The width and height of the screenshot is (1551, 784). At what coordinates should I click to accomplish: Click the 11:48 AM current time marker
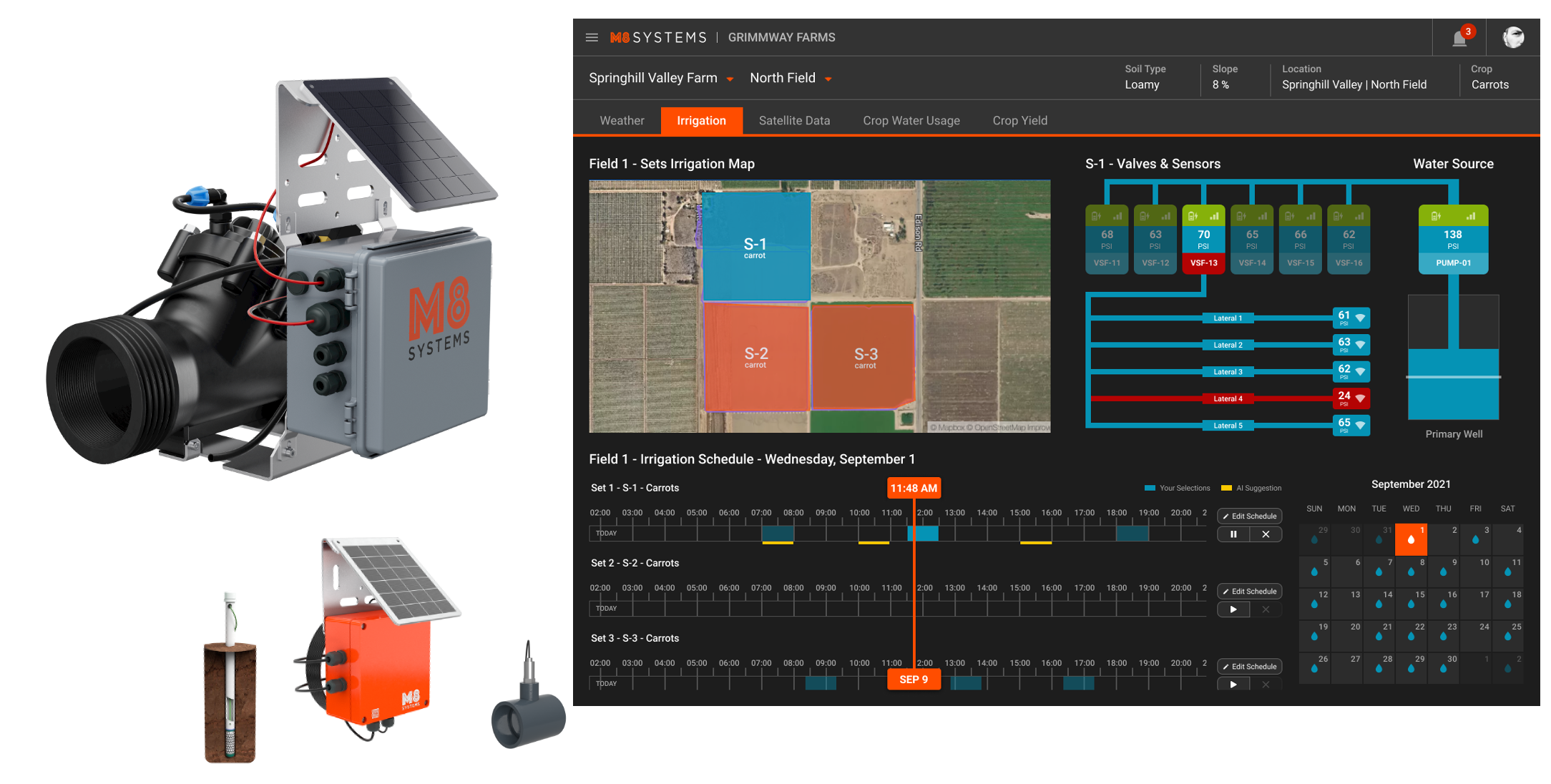point(914,488)
